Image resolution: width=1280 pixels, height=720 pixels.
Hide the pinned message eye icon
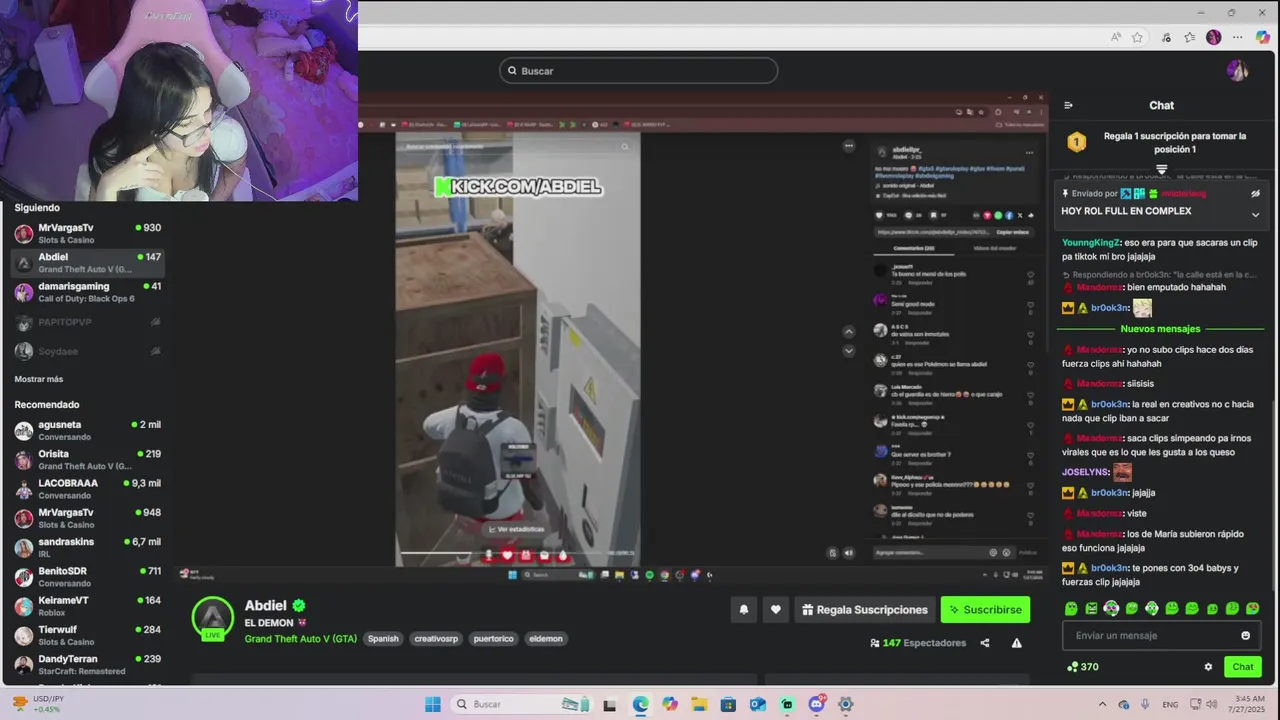1256,194
